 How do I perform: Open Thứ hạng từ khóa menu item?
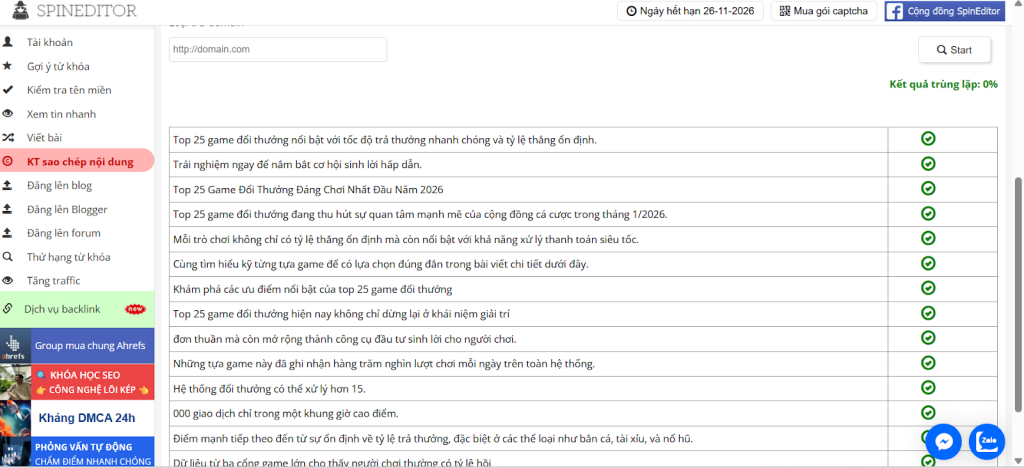[68, 257]
